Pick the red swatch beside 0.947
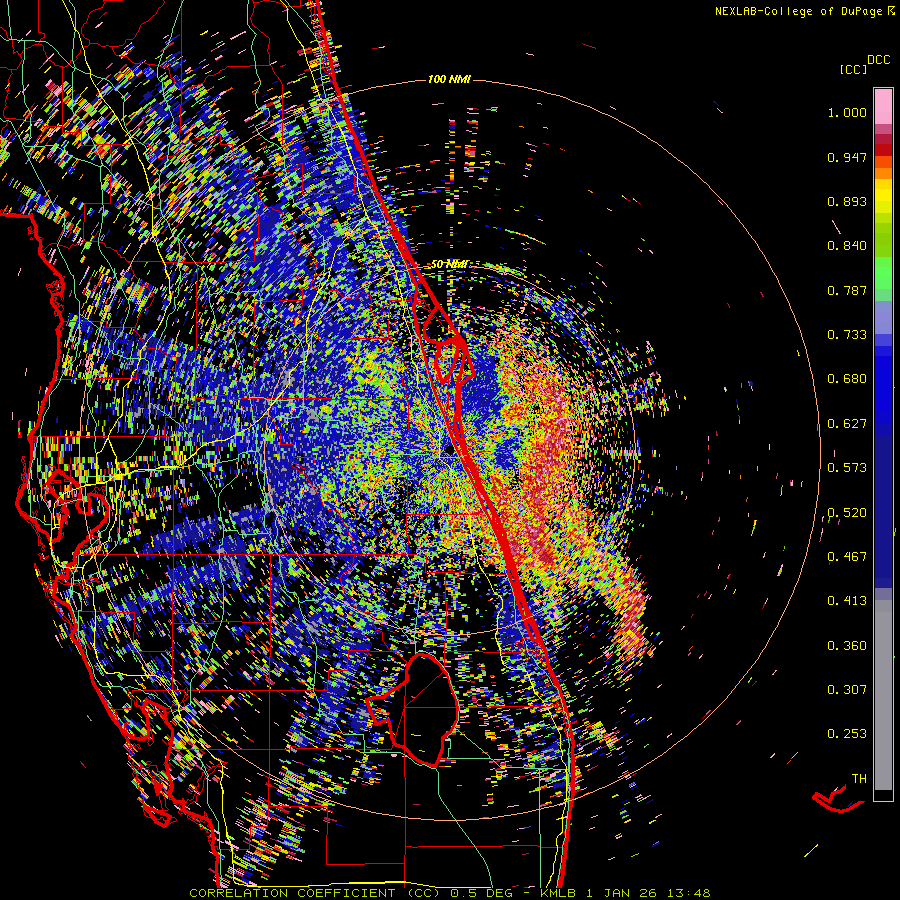The width and height of the screenshot is (900, 900). (883, 150)
